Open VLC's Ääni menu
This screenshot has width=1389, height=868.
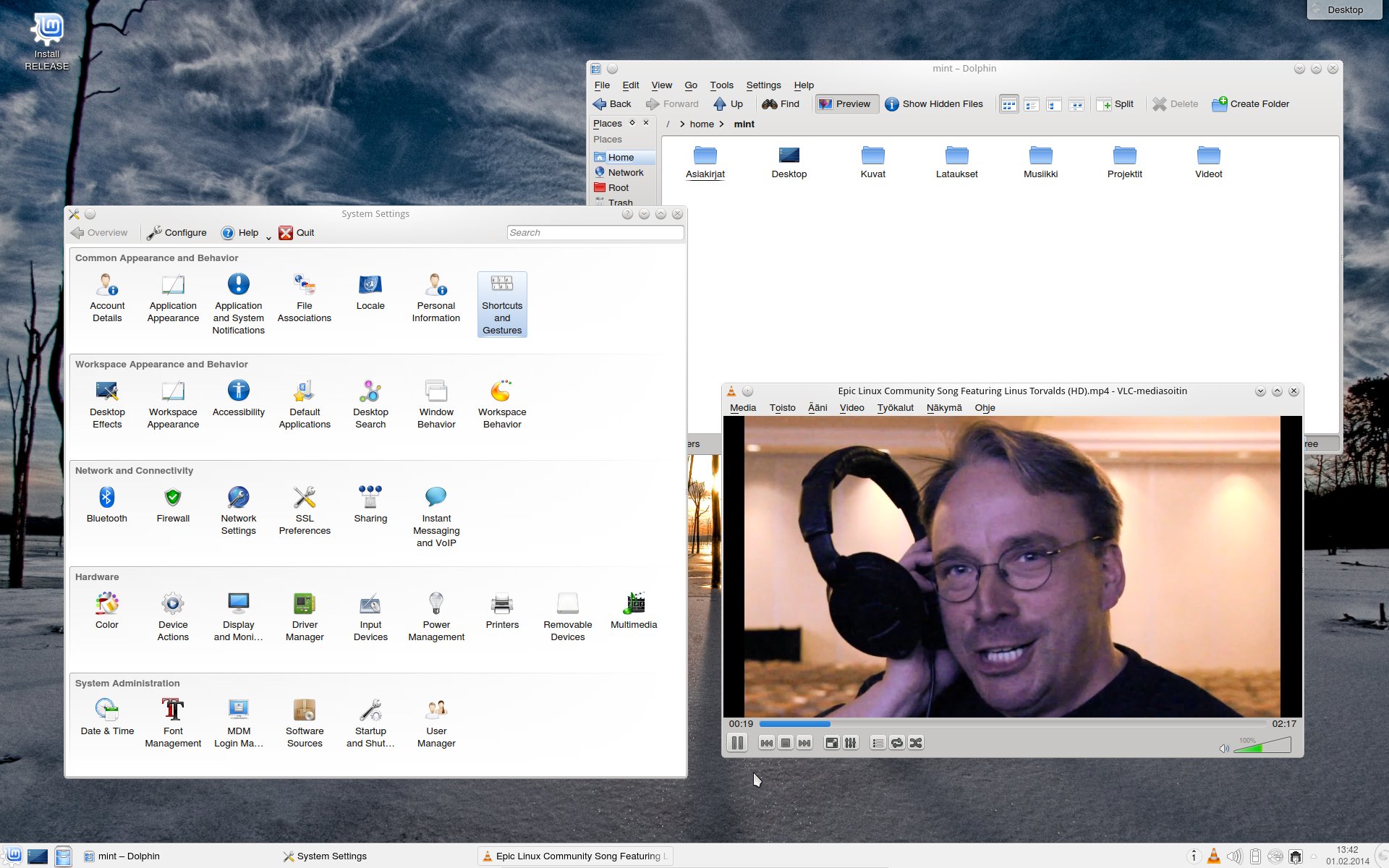817,408
